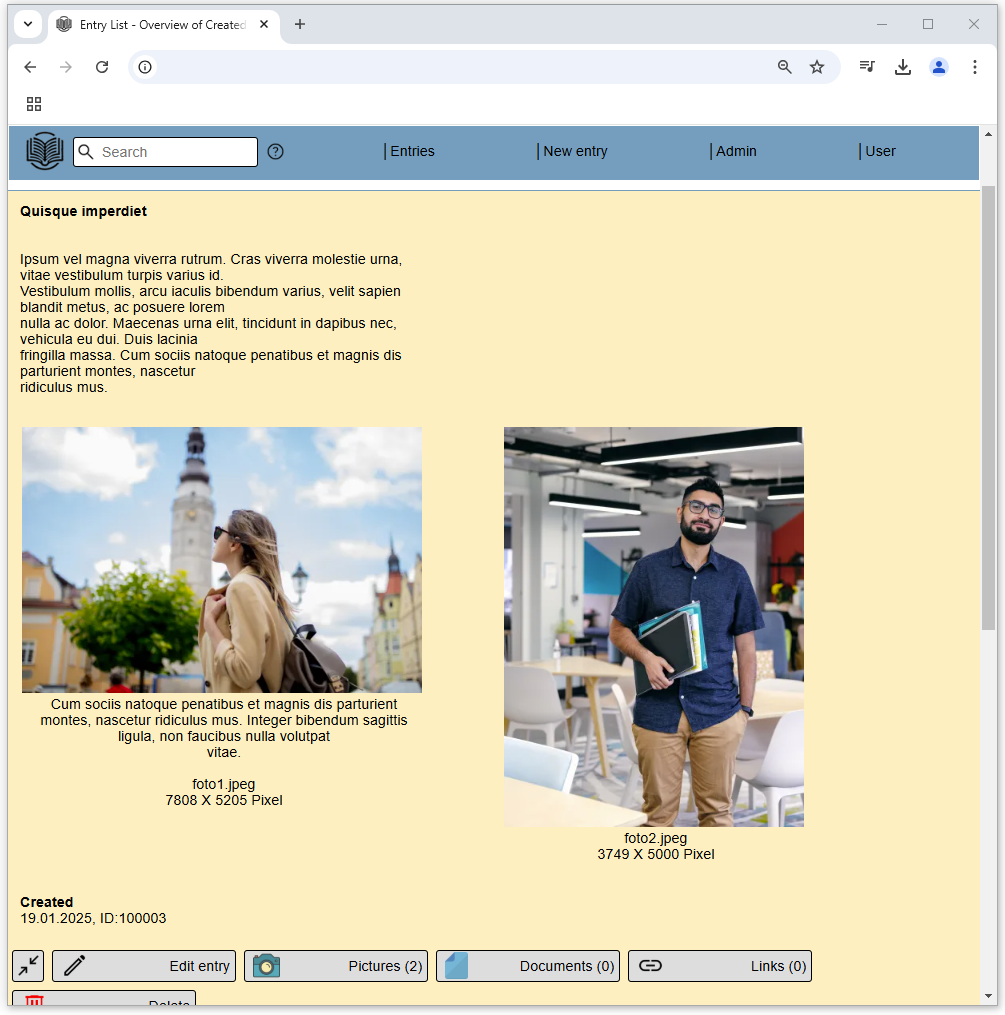Click the collapse entry arrows icon button
This screenshot has height=1015, width=1005.
tap(28, 966)
